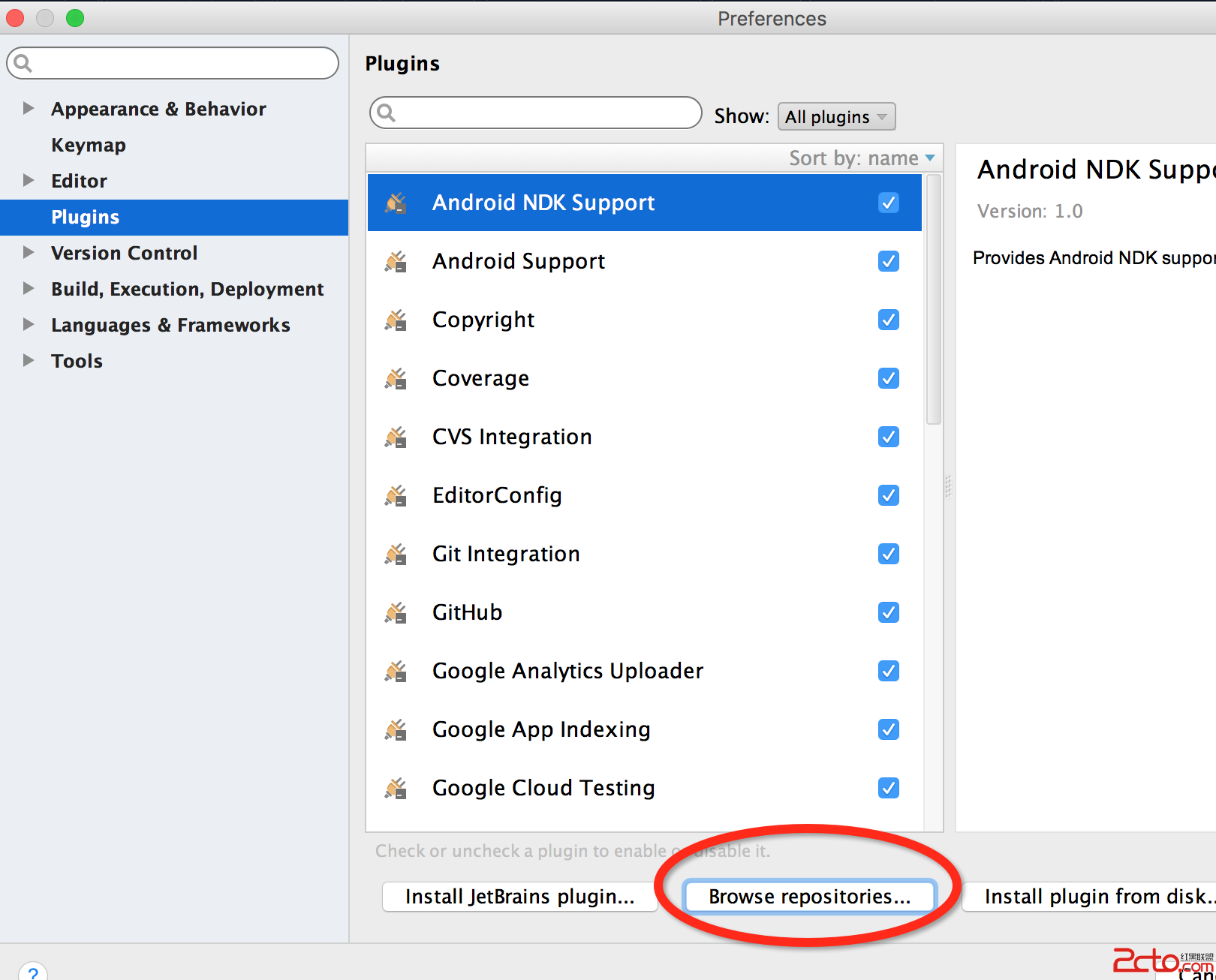This screenshot has width=1216, height=980.
Task: Click Install JetBrains plugin button
Action: 519,897
